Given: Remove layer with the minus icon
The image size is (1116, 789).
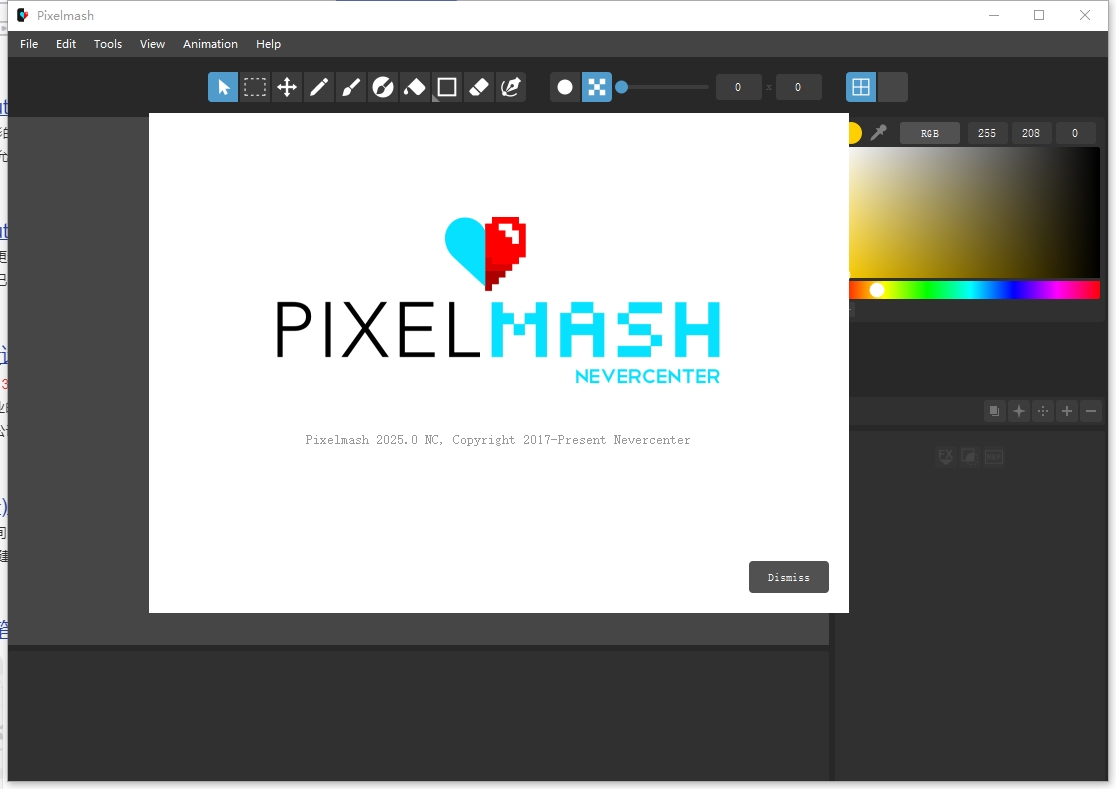Looking at the screenshot, I should 1091,411.
